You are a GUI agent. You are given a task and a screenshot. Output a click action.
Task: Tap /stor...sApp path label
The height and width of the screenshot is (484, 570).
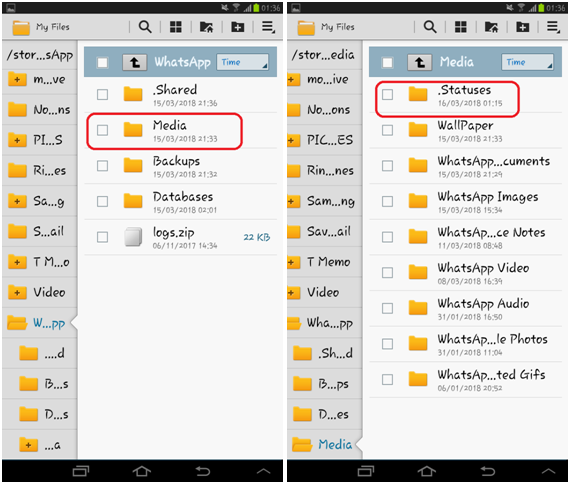tap(40, 55)
